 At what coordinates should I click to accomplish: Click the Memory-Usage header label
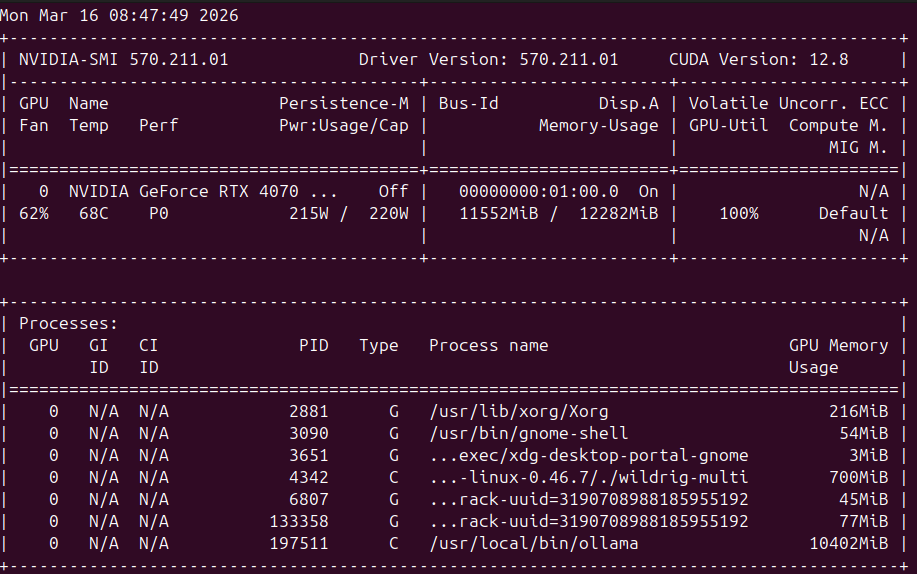(599, 126)
